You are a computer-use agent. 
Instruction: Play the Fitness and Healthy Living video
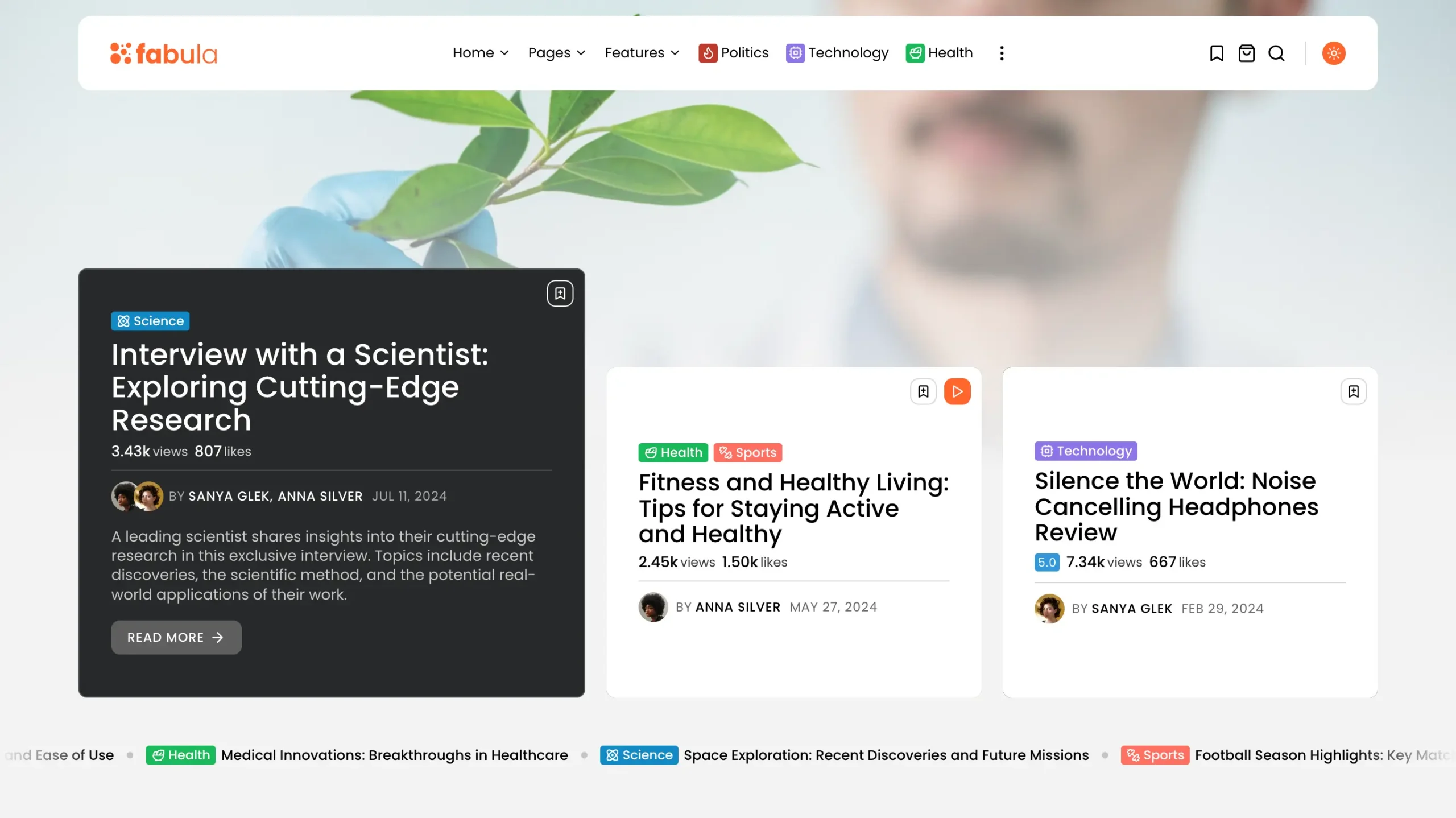(x=957, y=391)
